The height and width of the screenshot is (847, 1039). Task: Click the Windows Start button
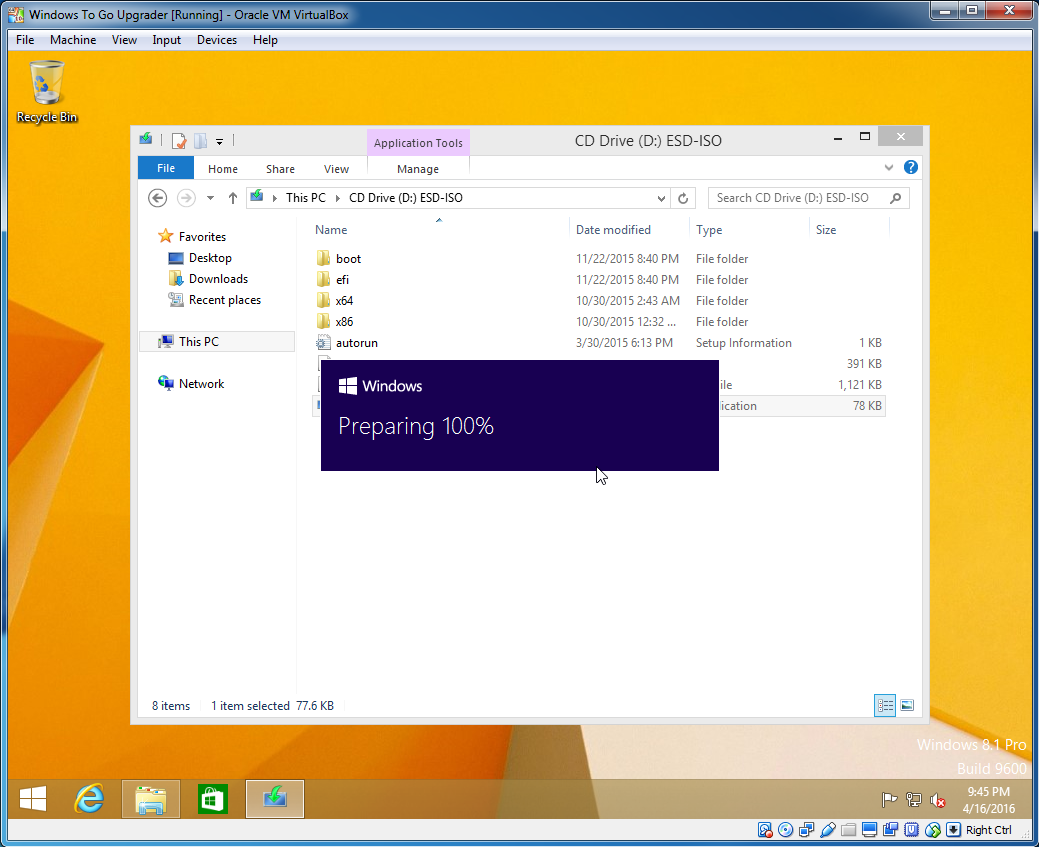[32, 799]
